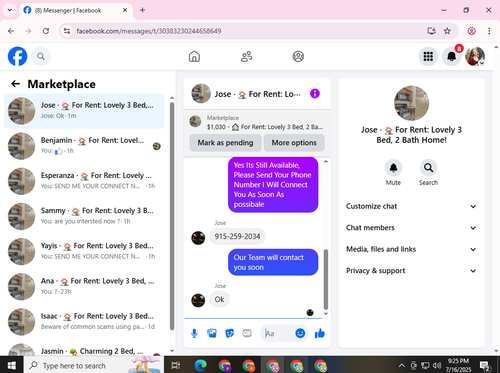Screen dimensions: 500x373
Task: Open Isaac conversation in chat list
Action: coord(84,322)
